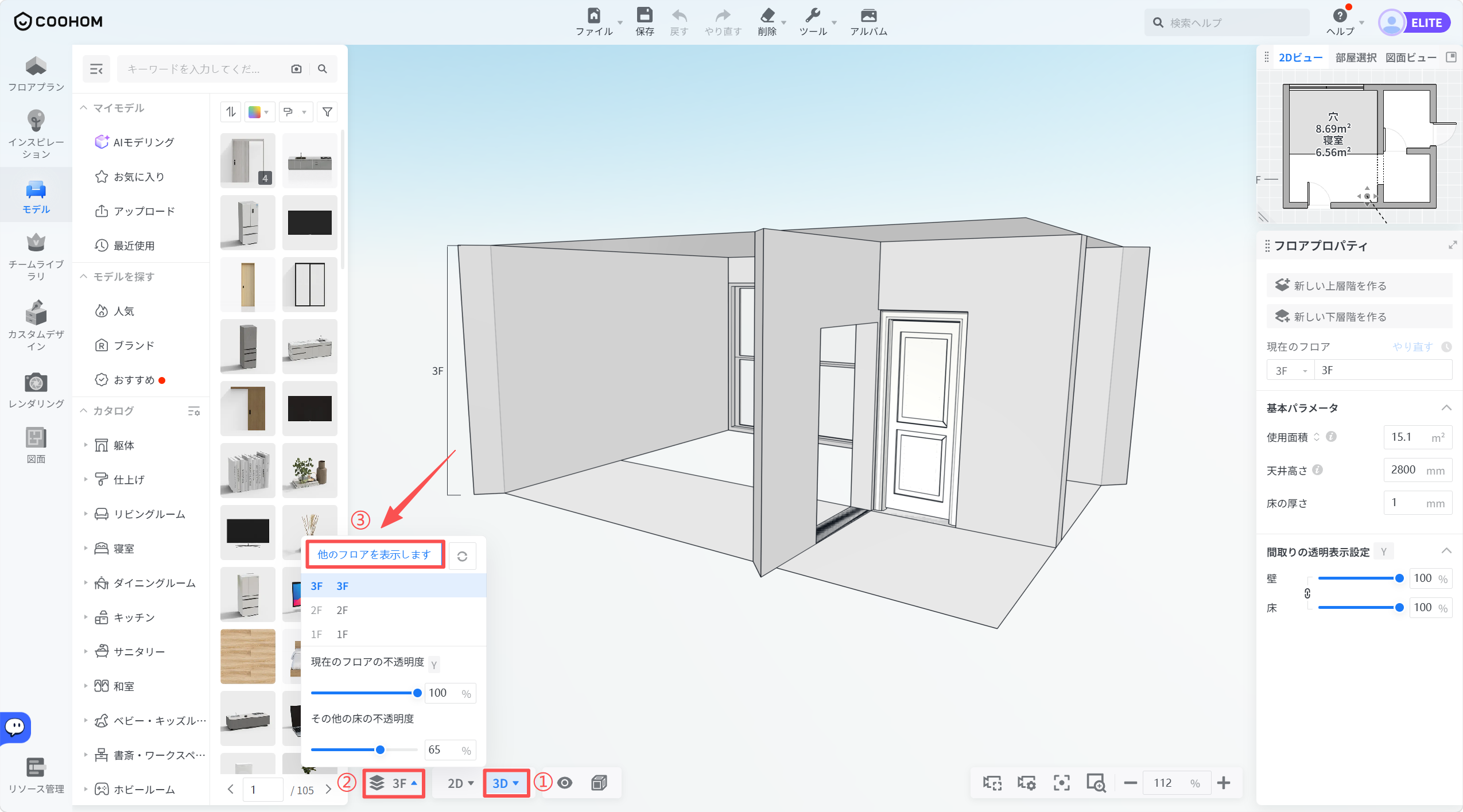Select the 削除 (Delete) eraser icon
This screenshot has height=812, width=1463.
pos(767,15)
